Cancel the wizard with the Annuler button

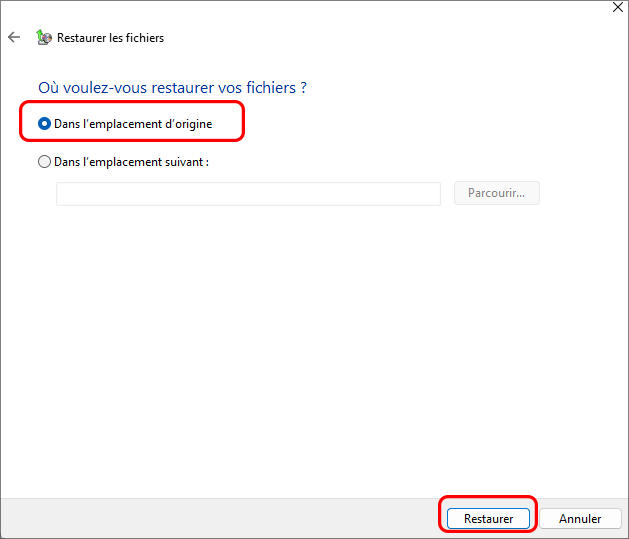pos(580,519)
